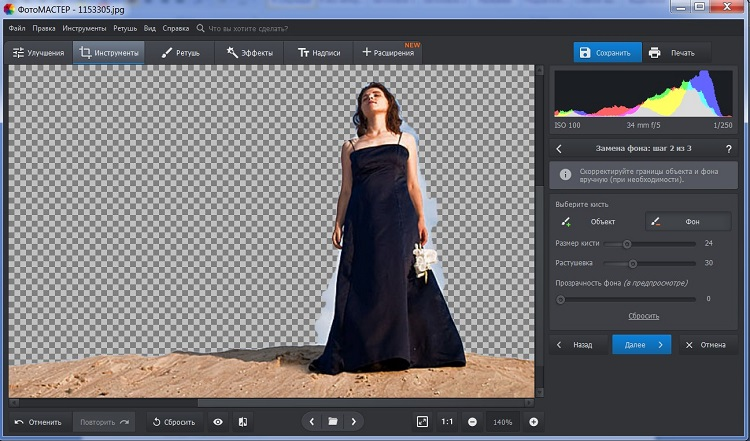Switch to the Надписи tab
Viewport: 750px width, 441px height.
pyautogui.click(x=319, y=53)
